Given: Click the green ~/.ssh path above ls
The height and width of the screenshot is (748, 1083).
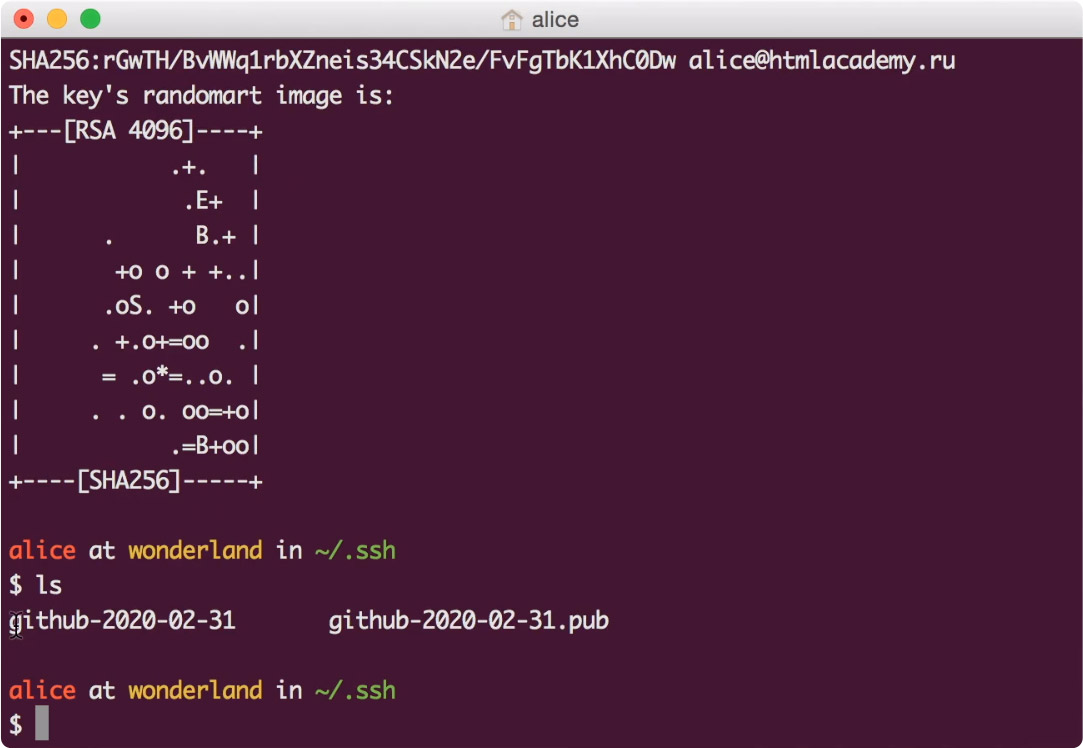Looking at the screenshot, I should [355, 551].
